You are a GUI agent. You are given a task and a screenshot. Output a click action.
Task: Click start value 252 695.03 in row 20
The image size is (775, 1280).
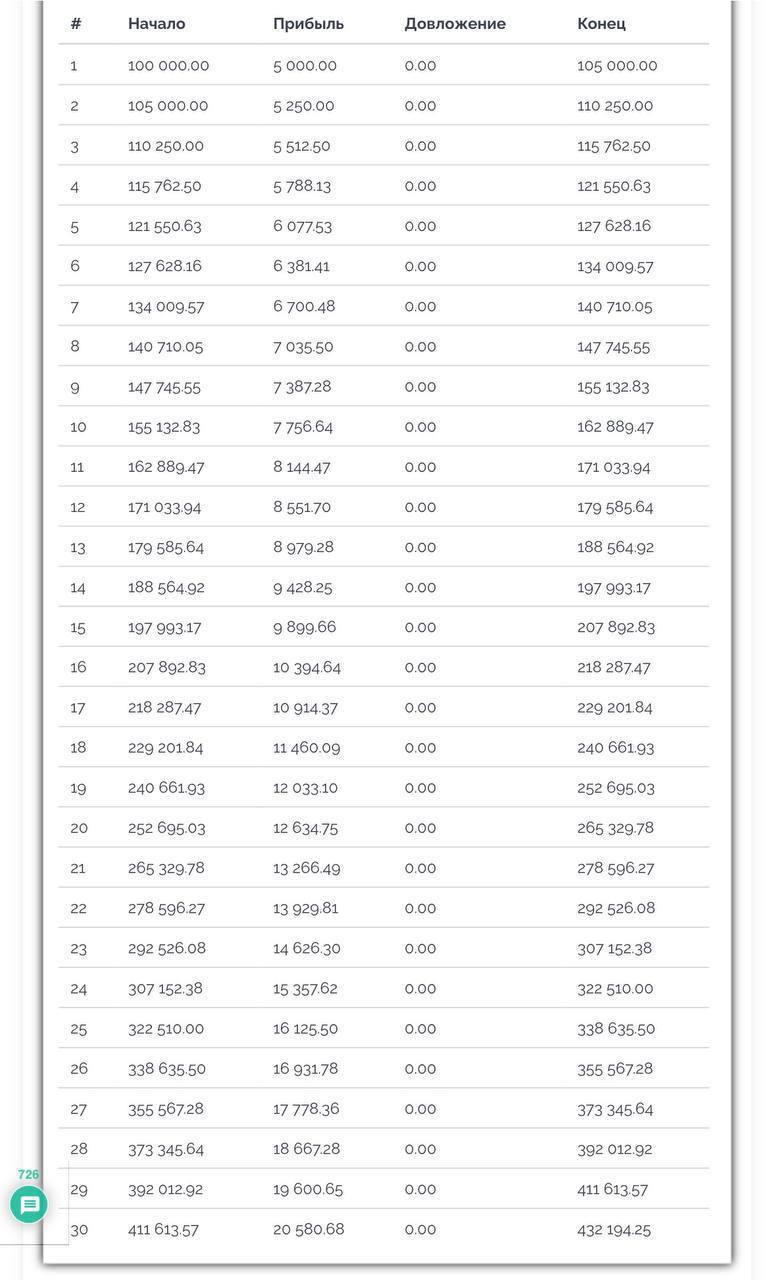(166, 828)
